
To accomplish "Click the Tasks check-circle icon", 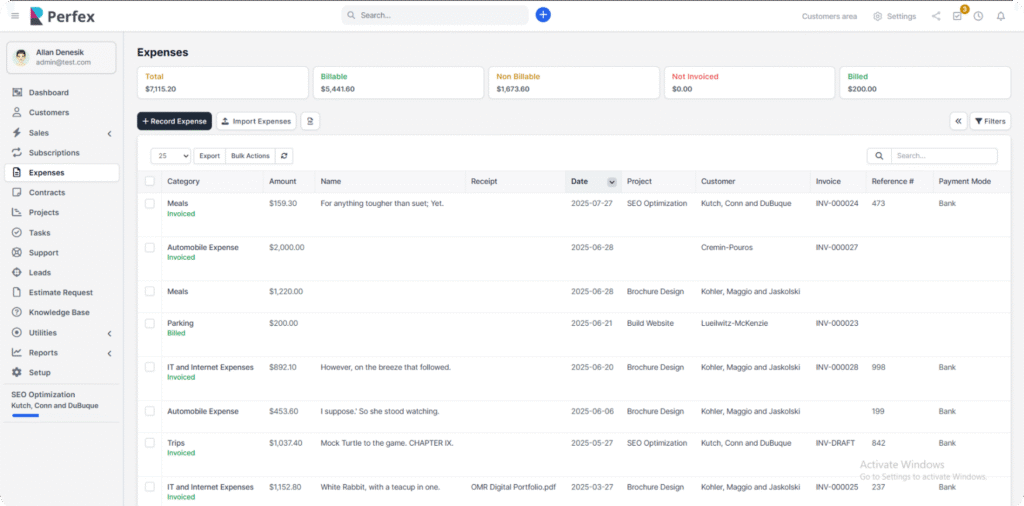I will coord(17,232).
